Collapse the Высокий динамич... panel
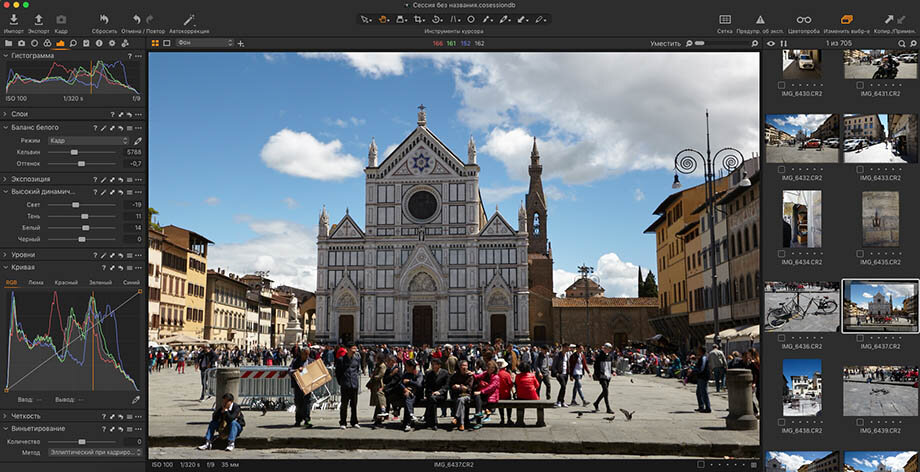 [x=5, y=192]
